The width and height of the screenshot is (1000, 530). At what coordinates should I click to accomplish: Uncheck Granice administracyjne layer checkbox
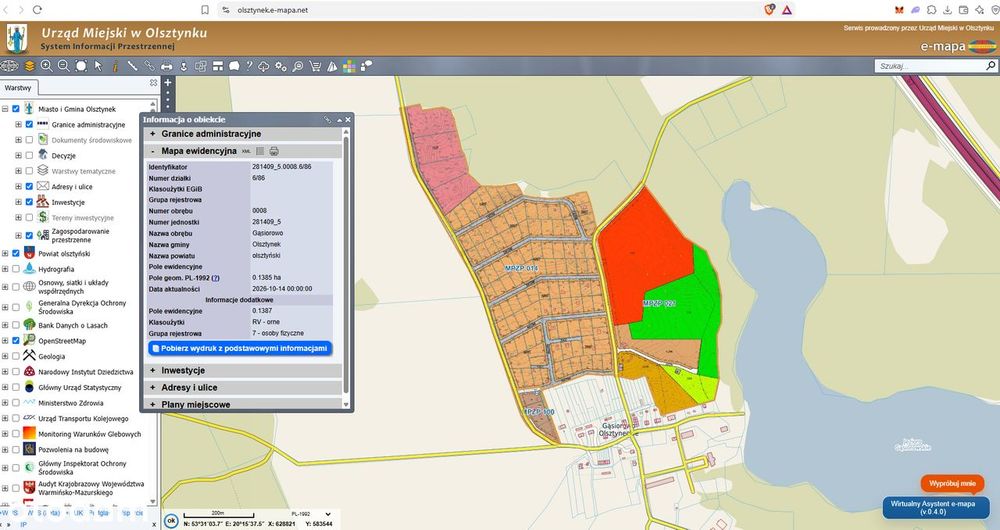[29, 124]
